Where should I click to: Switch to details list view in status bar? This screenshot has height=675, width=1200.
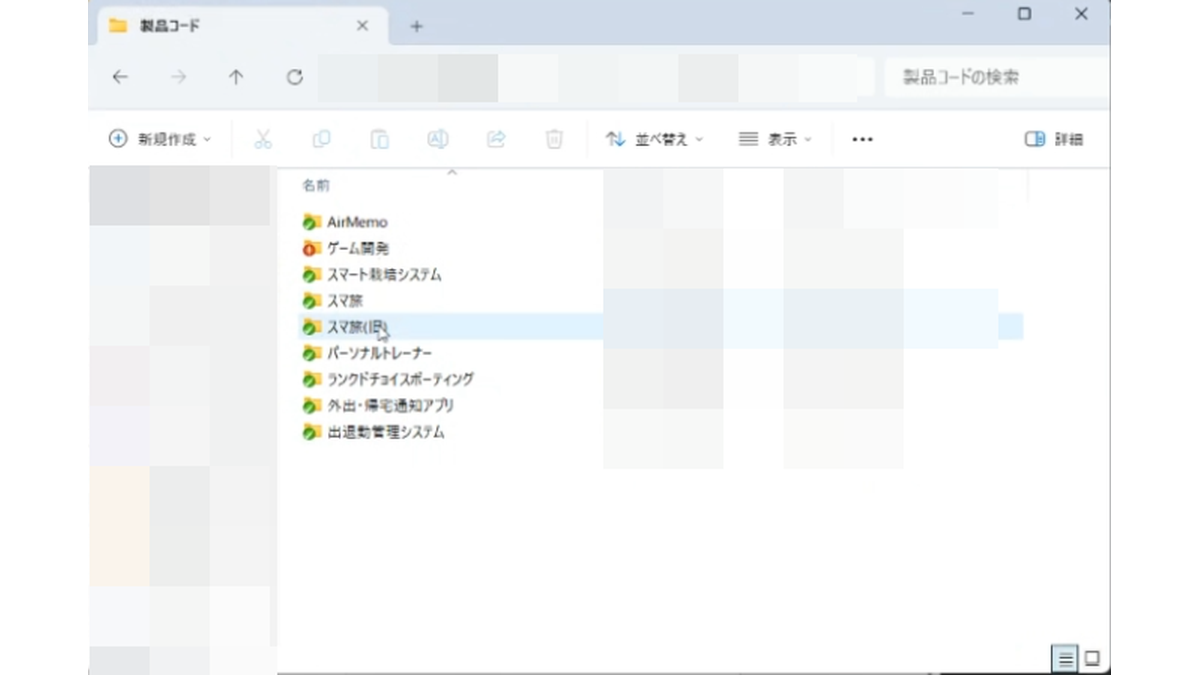[1066, 658]
